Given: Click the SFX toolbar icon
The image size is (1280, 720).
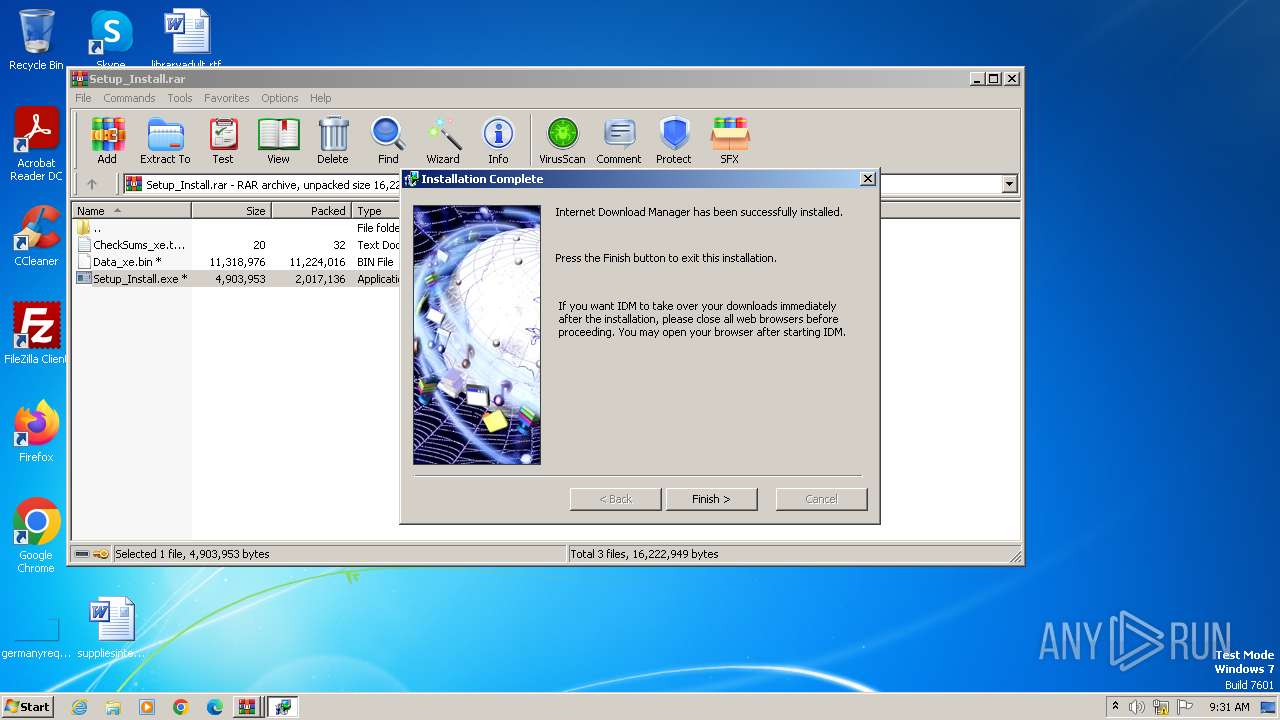Looking at the screenshot, I should pyautogui.click(x=730, y=140).
